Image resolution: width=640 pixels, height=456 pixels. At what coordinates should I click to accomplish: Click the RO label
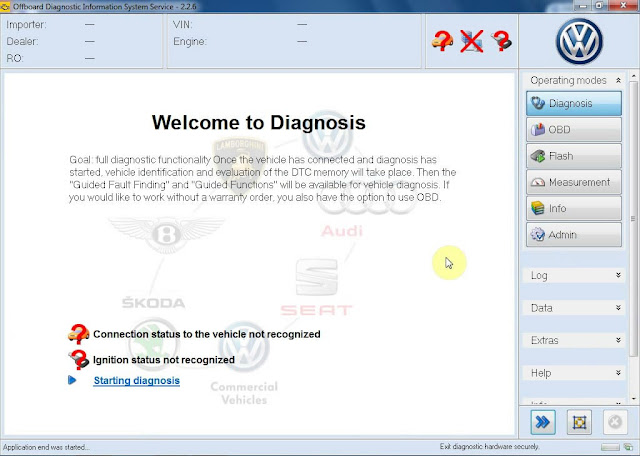(x=14, y=58)
